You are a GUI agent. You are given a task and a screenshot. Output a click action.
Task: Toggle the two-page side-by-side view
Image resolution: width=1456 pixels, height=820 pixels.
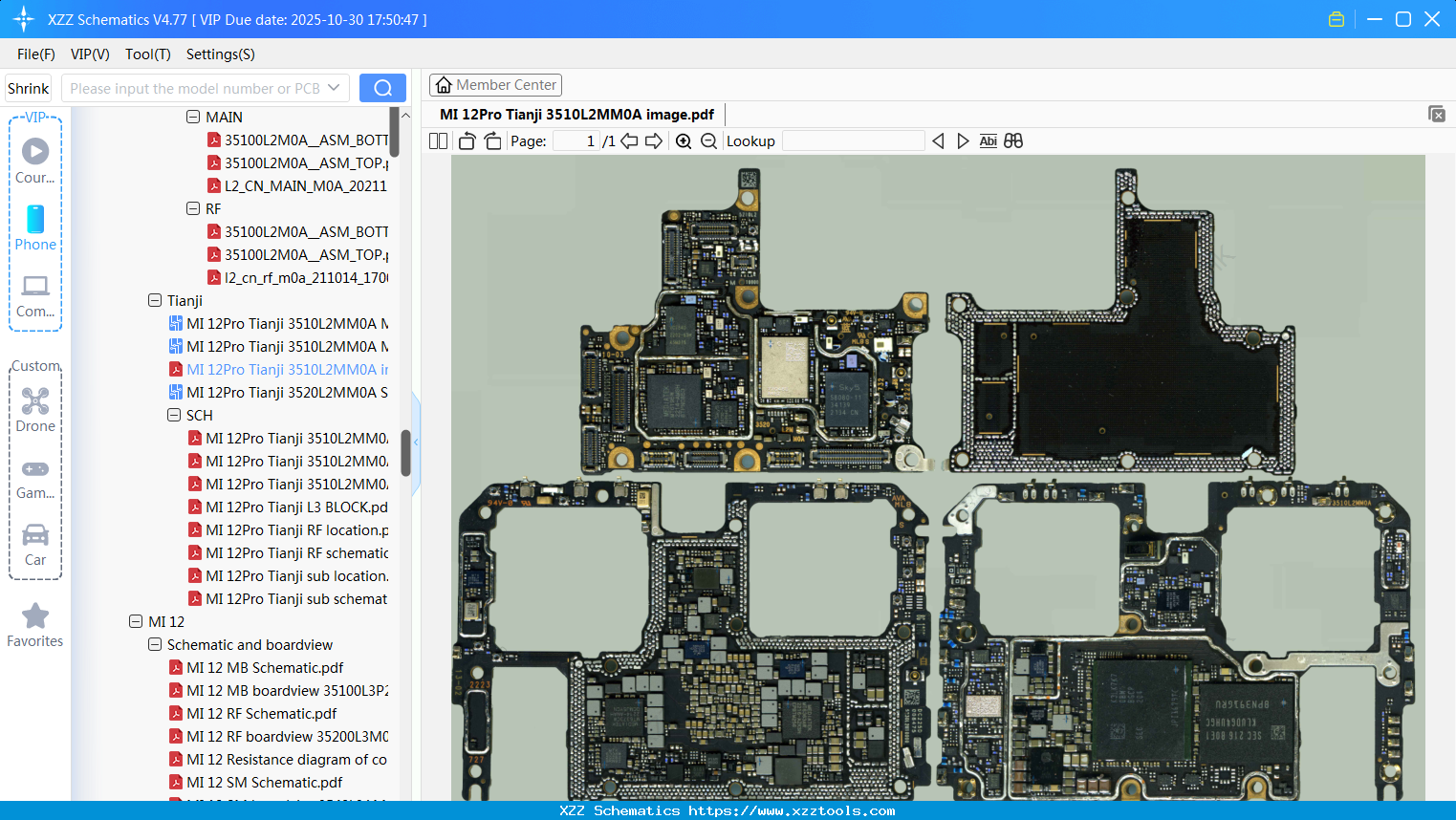tap(439, 141)
